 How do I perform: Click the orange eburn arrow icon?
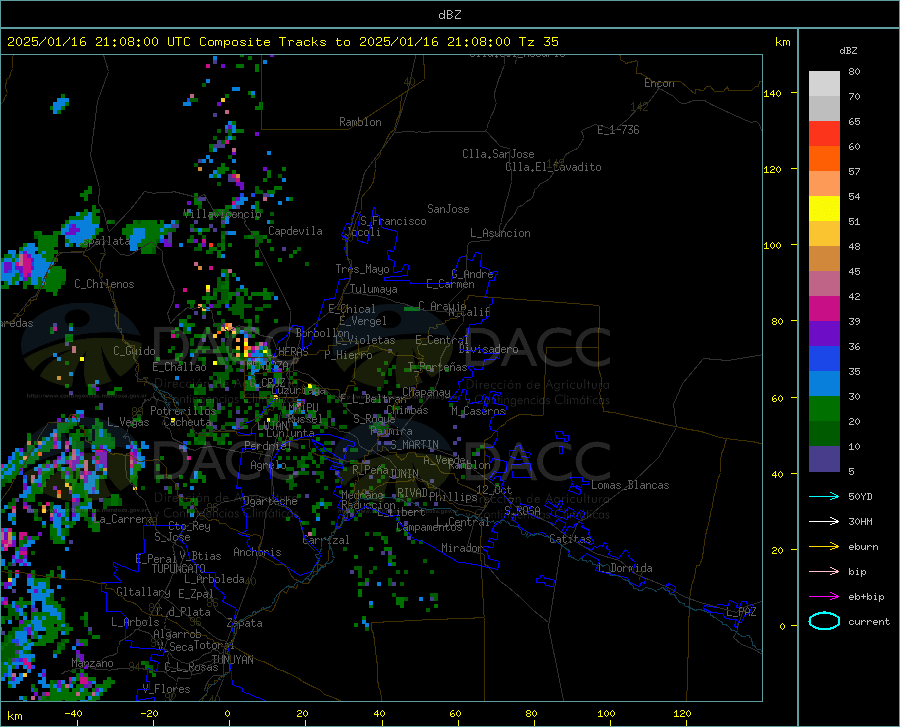pyautogui.click(x=824, y=547)
